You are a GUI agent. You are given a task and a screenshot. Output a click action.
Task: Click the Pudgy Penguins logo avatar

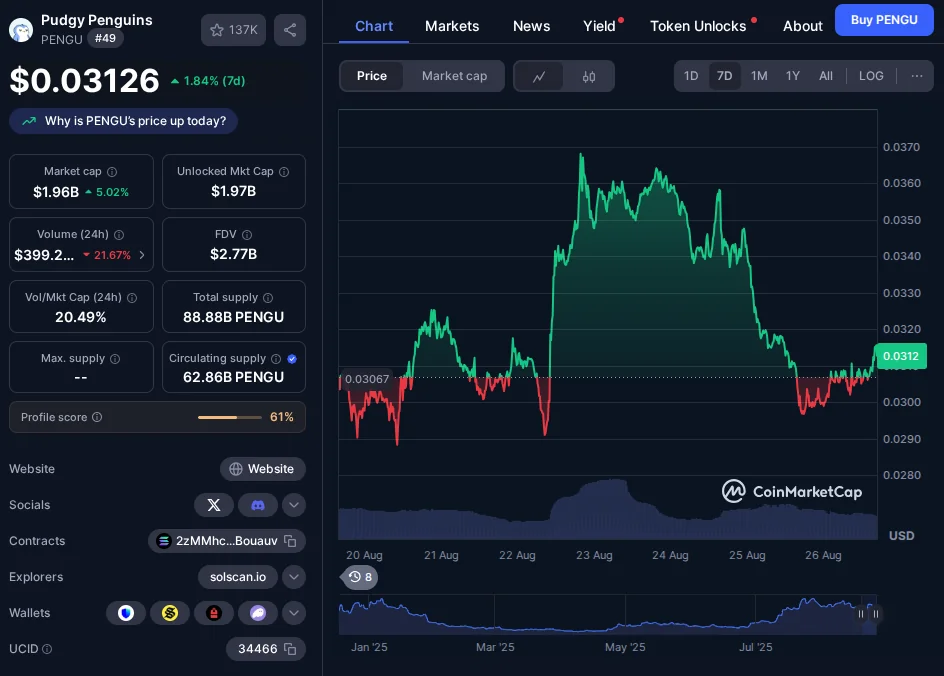(x=21, y=29)
